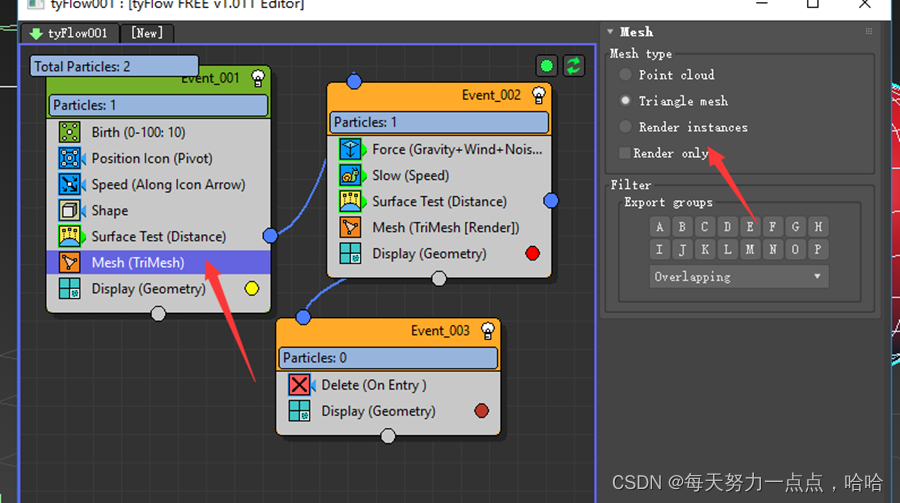Collapse the Mesh rollout triangle
Image resolution: width=900 pixels, height=503 pixels.
(610, 32)
